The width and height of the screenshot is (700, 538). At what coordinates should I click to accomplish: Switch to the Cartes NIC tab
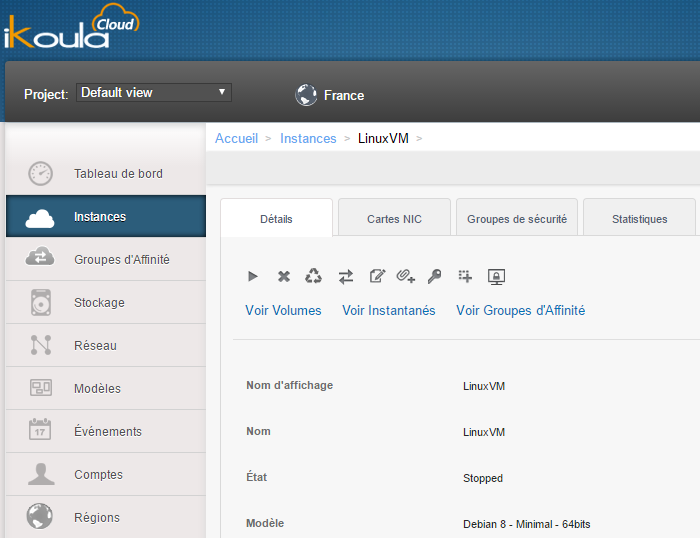pyautogui.click(x=394, y=217)
